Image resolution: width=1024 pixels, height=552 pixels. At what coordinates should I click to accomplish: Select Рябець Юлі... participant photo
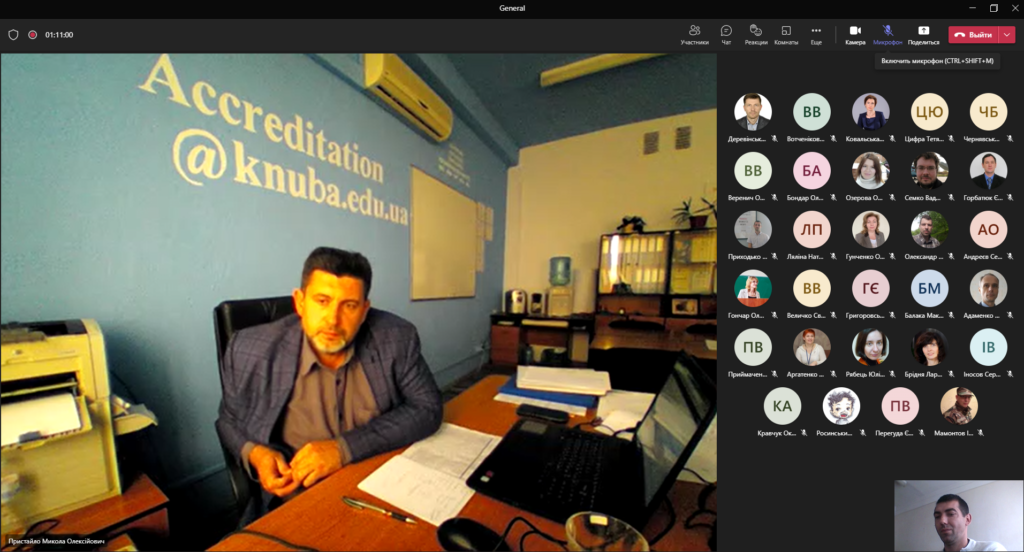[x=871, y=347]
